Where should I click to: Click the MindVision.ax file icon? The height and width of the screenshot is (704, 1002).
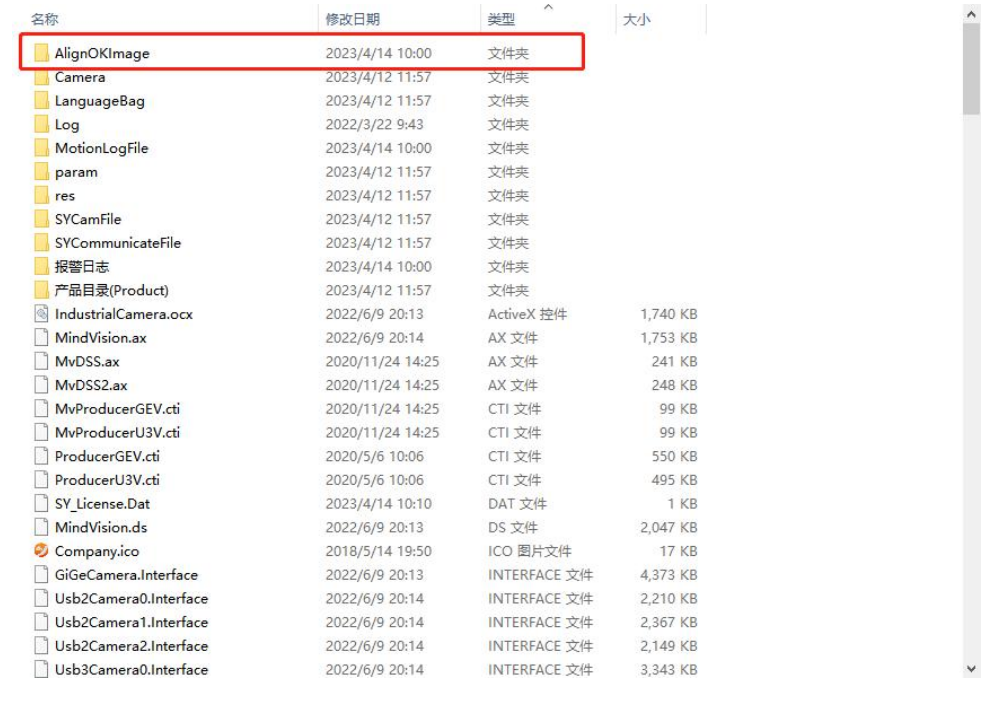pos(41,338)
